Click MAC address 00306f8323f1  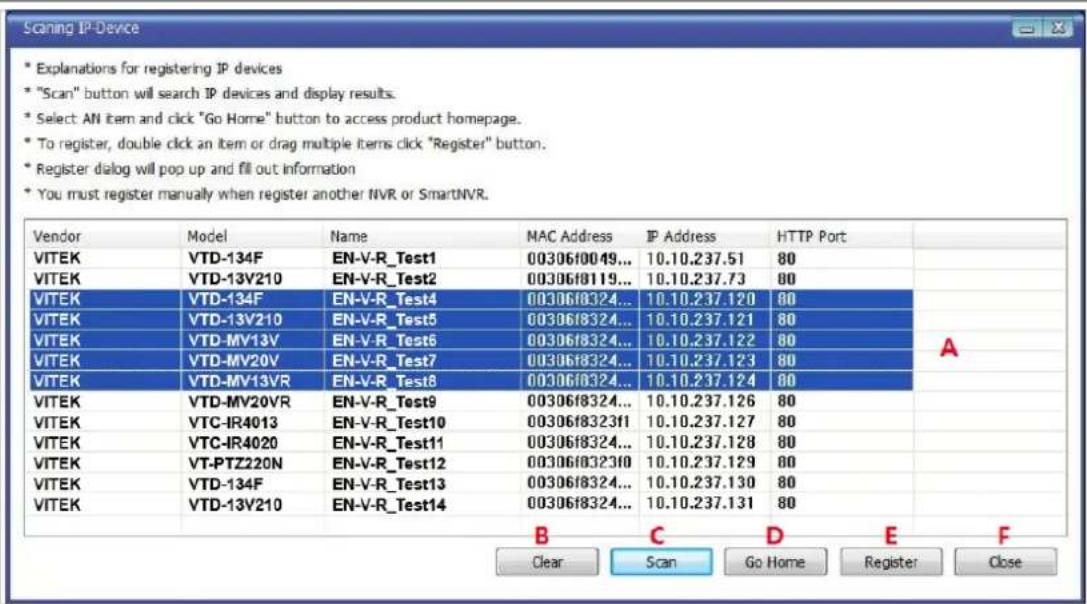(578, 422)
